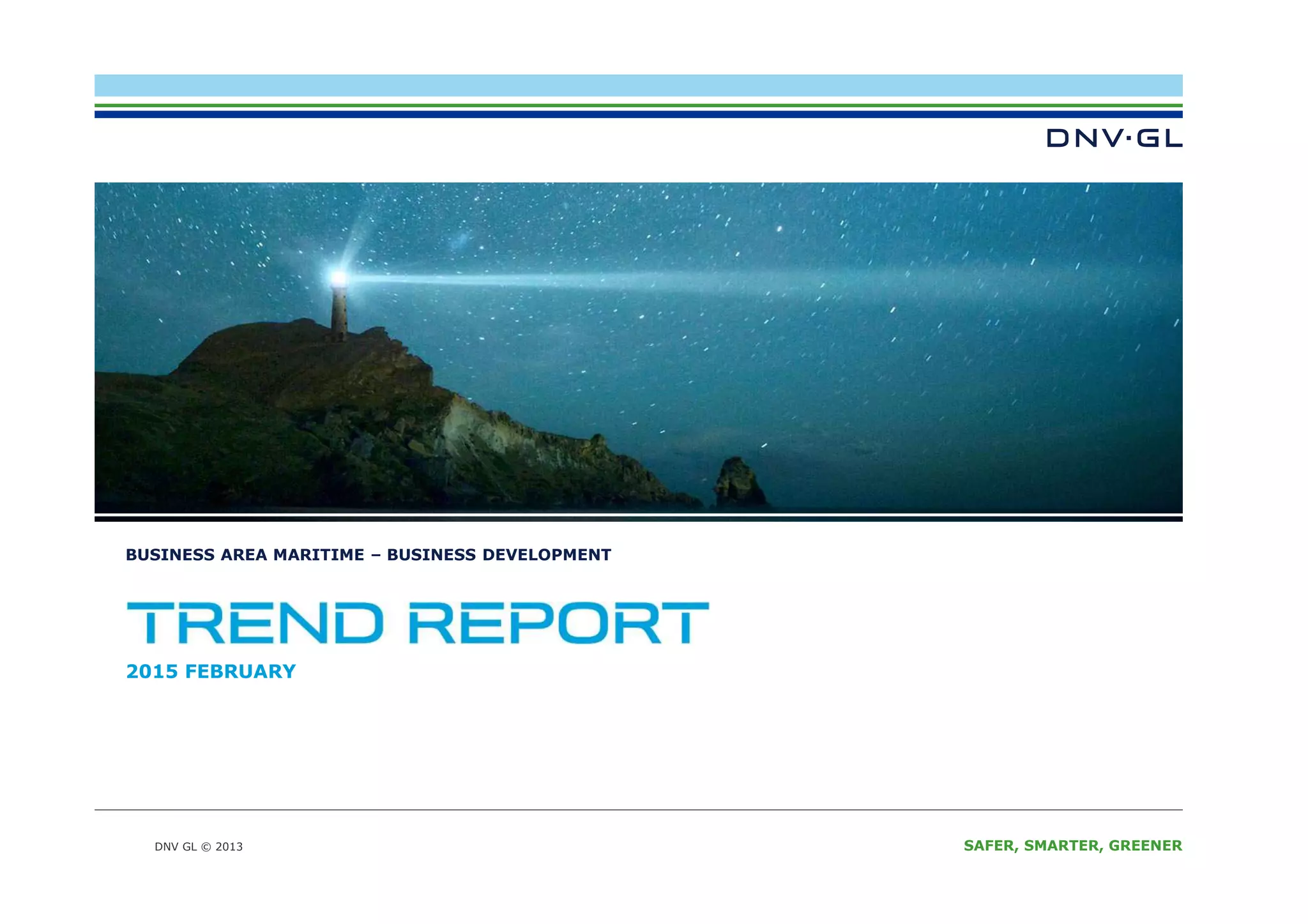Viewport: 1308px width, 924px height.
Task: Click the light blue header bar
Action: click(x=639, y=85)
